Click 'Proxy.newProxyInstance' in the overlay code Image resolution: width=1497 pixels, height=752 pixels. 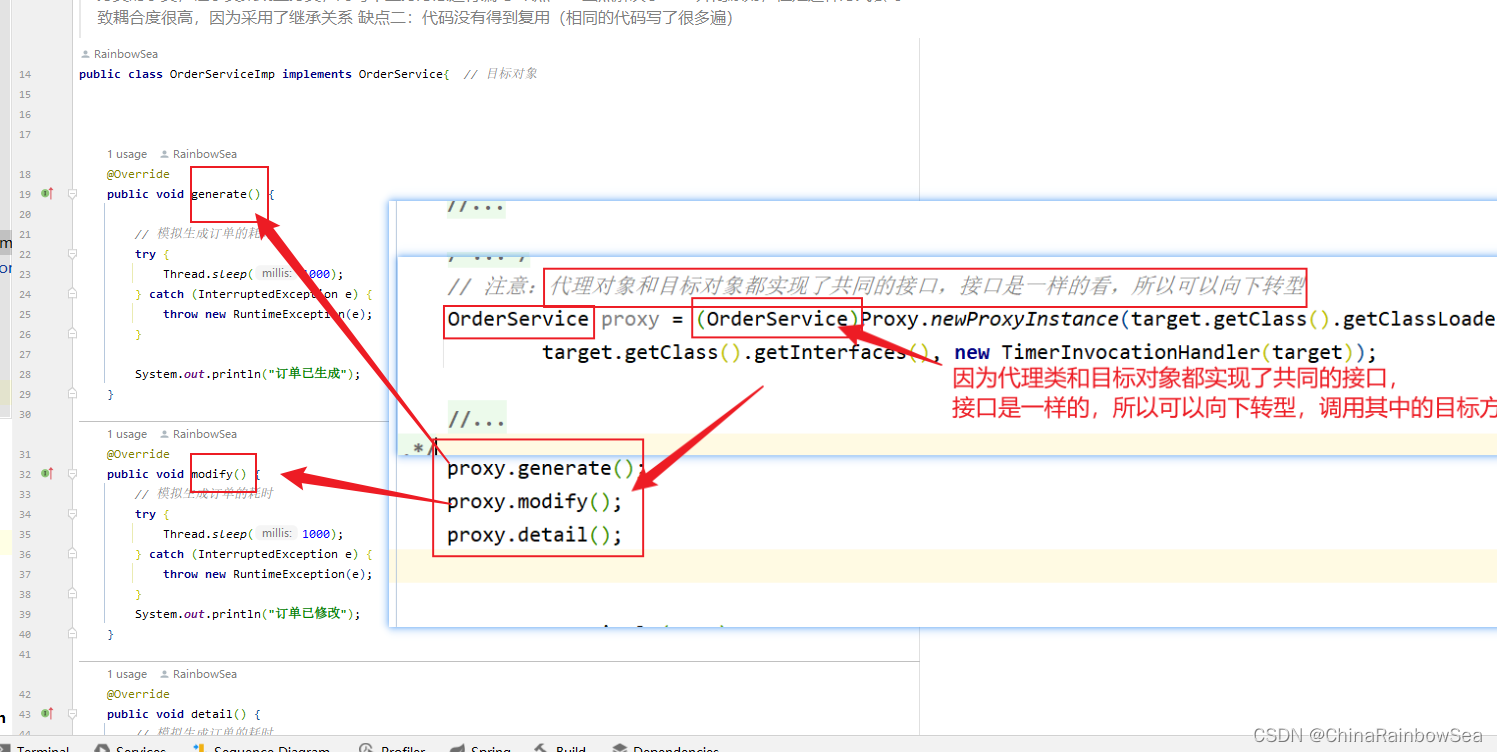[x=989, y=319]
